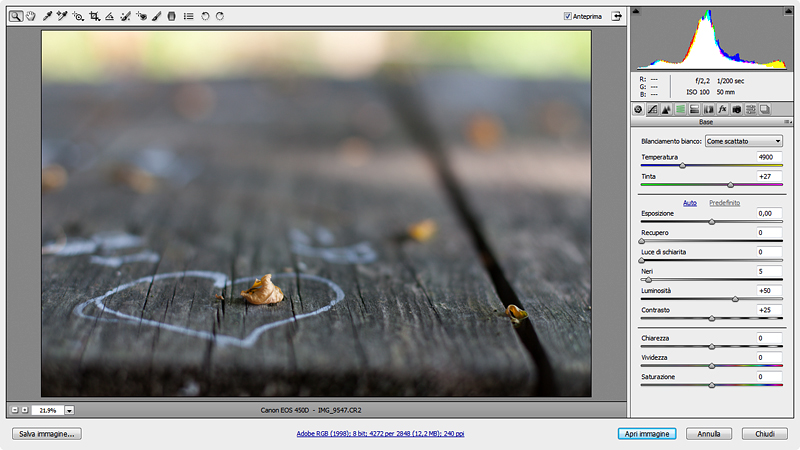Select the Hand tool
The height and width of the screenshot is (450, 800).
[x=31, y=17]
